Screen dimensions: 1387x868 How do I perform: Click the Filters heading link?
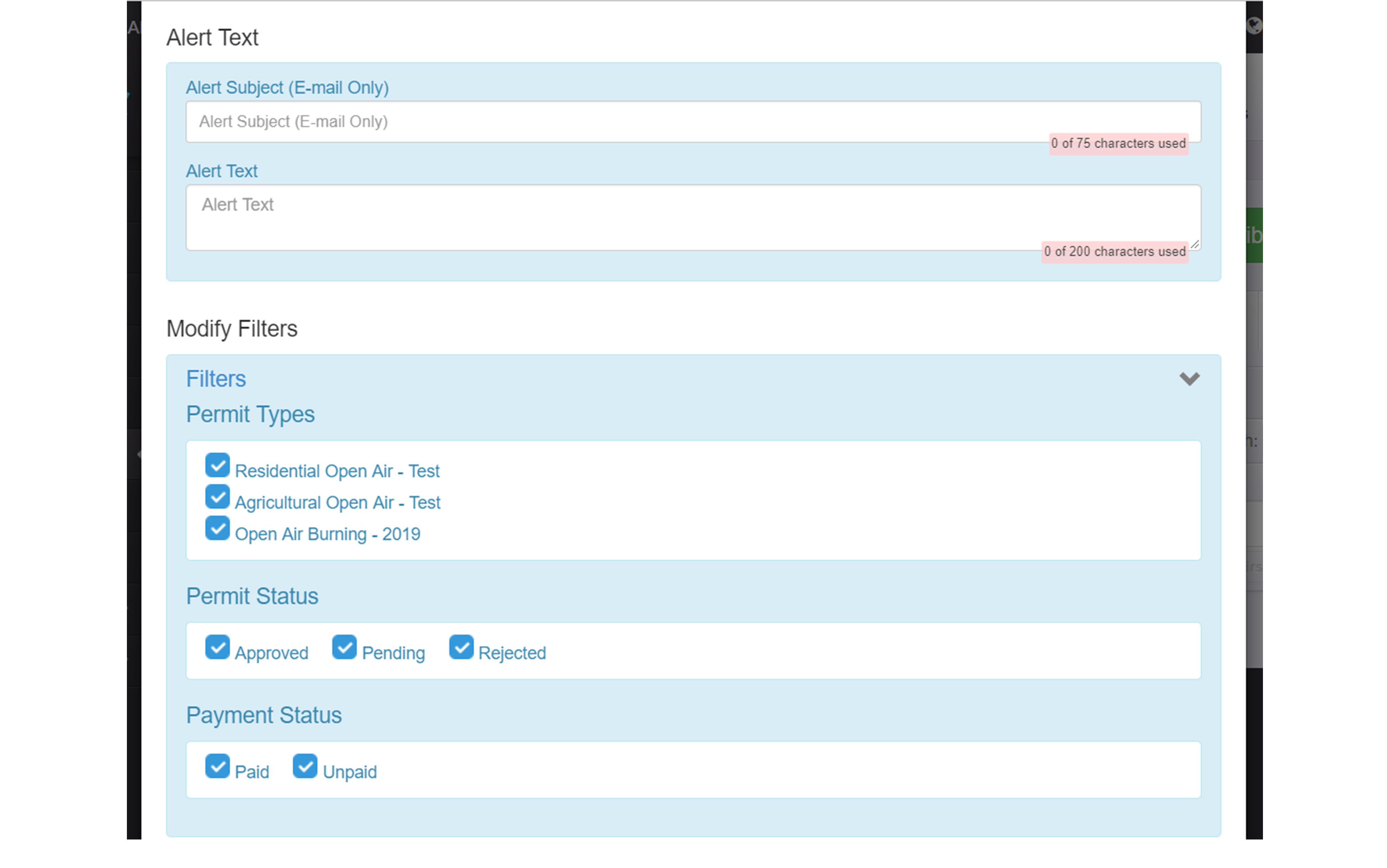pos(216,379)
